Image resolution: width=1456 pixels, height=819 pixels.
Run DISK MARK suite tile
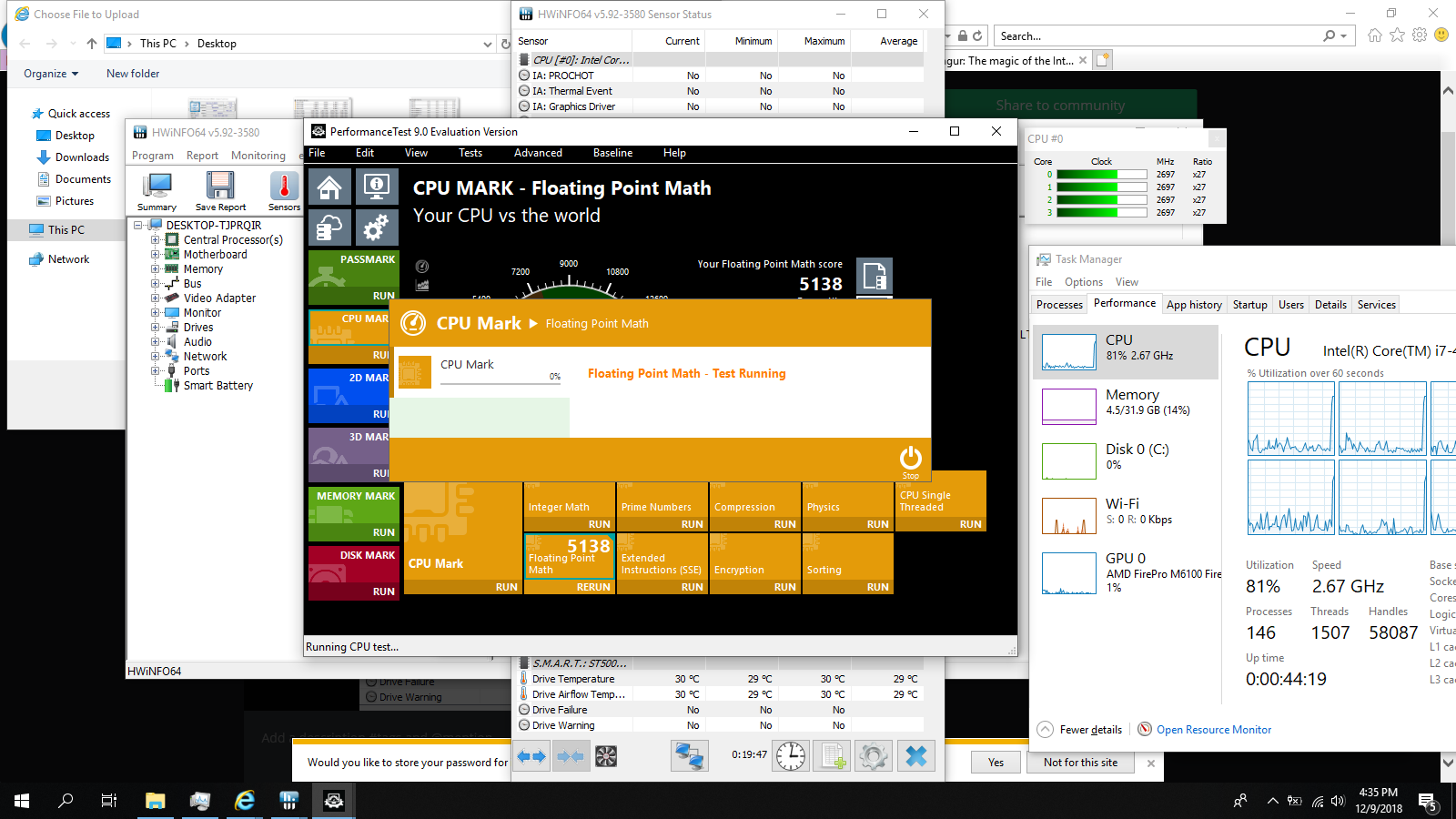point(353,573)
